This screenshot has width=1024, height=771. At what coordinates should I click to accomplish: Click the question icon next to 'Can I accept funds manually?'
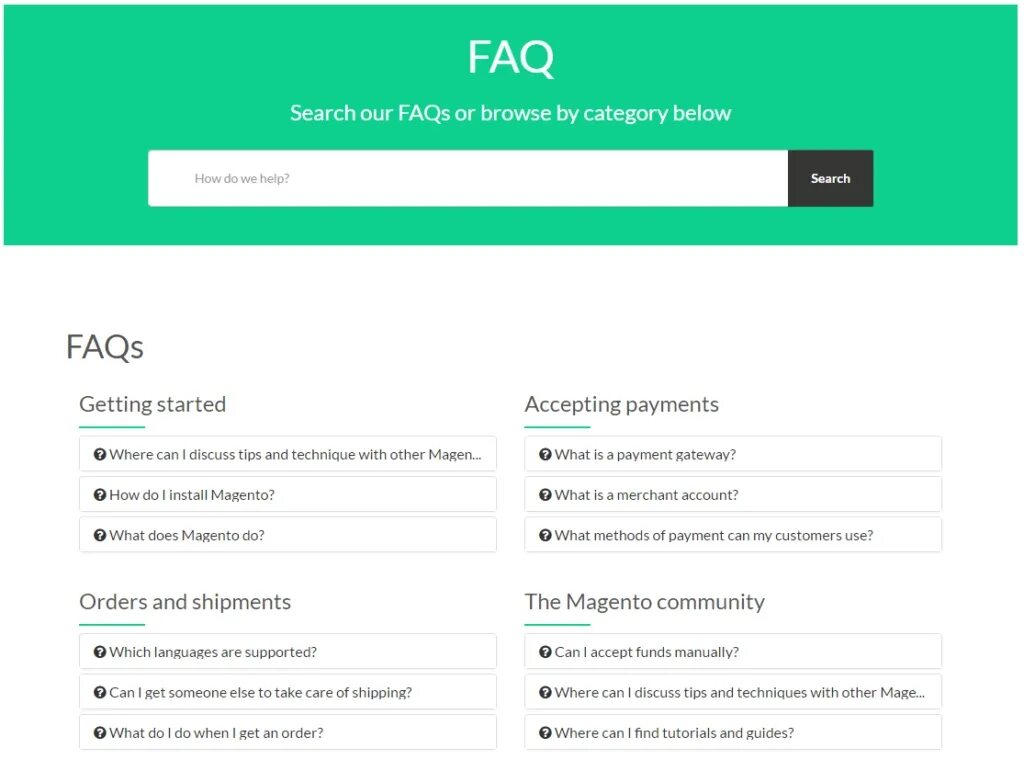pos(545,652)
